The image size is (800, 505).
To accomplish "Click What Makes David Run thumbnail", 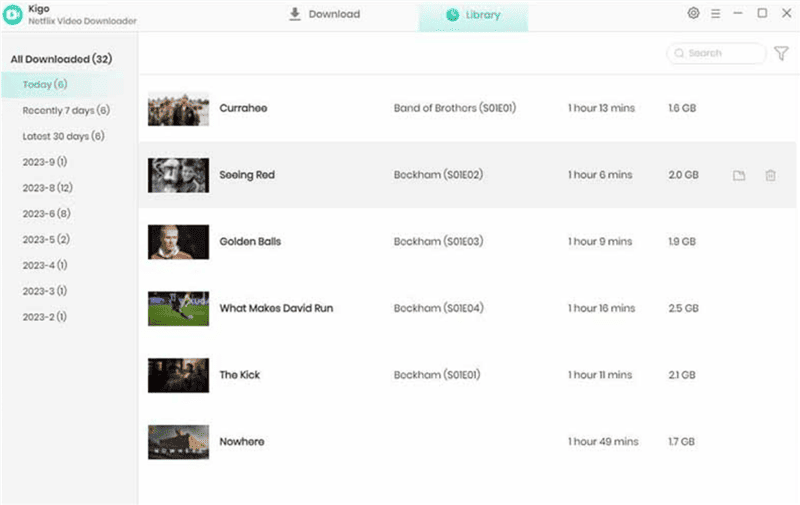I will [179, 309].
